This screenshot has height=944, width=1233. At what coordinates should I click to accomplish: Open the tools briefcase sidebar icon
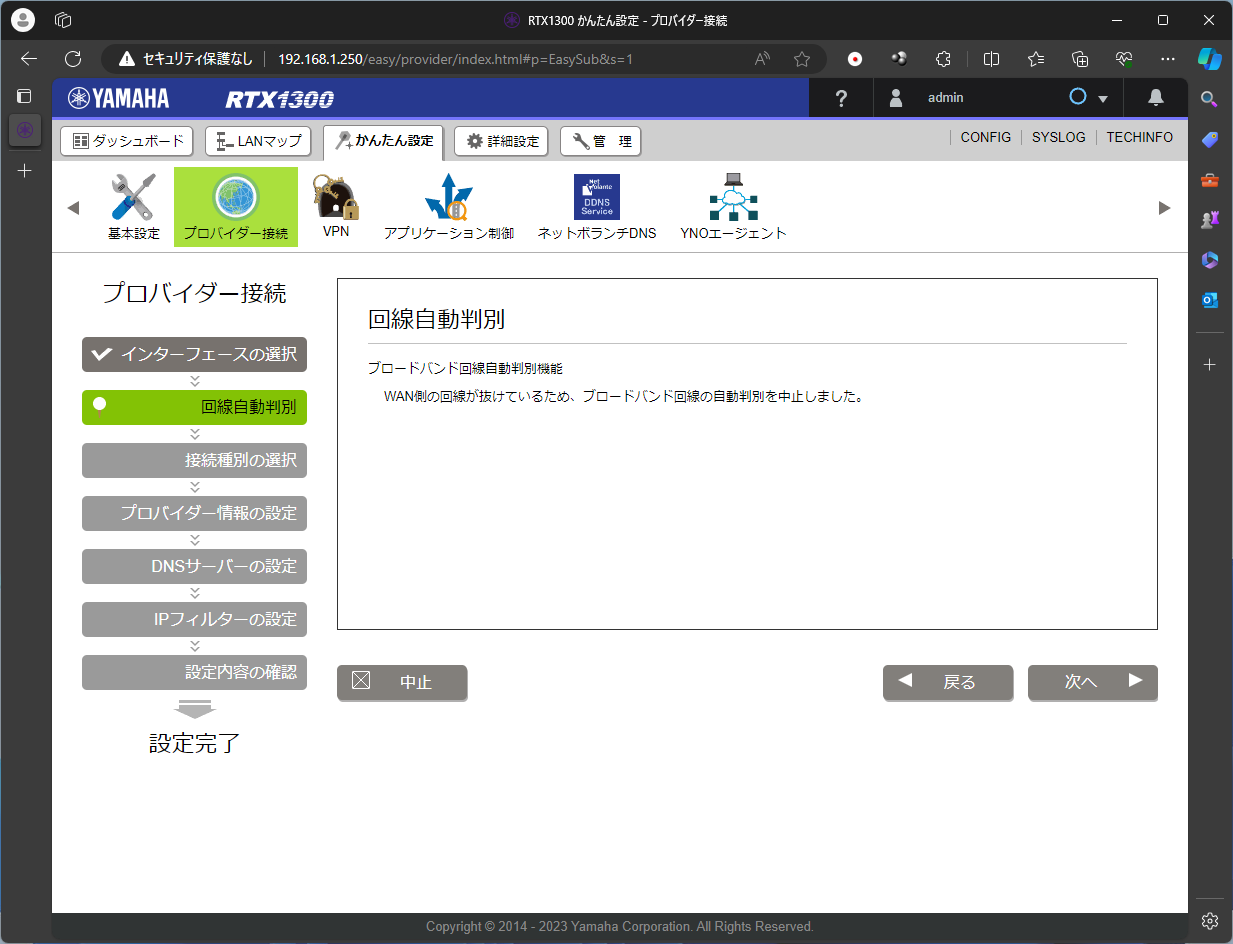[x=1210, y=180]
